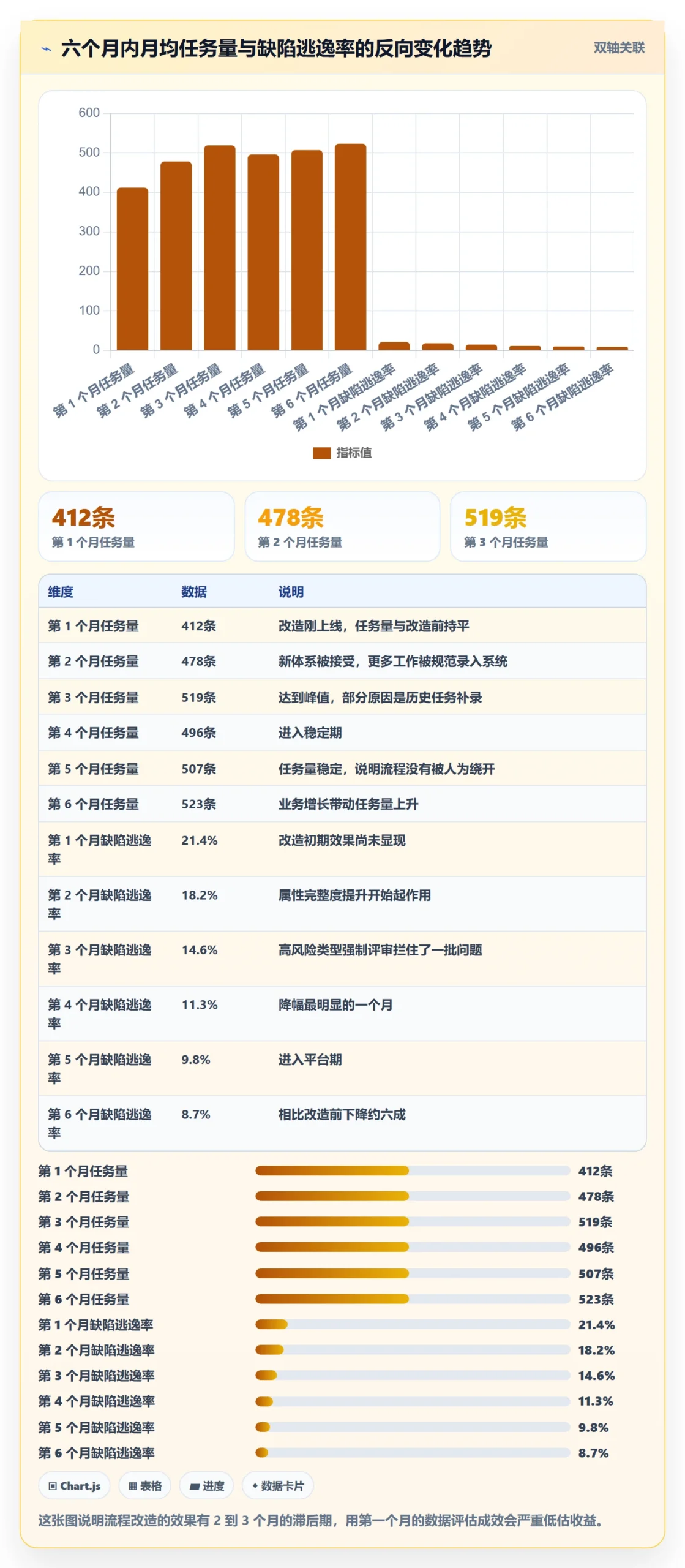Click the text 进入平台期
The height and width of the screenshot is (1568, 685).
coord(310,1060)
